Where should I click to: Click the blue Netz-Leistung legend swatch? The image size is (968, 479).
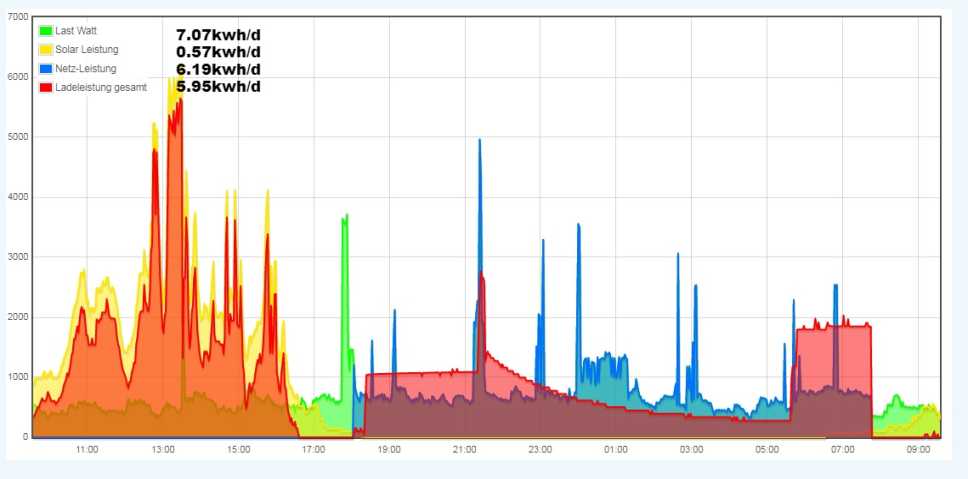click(45, 69)
